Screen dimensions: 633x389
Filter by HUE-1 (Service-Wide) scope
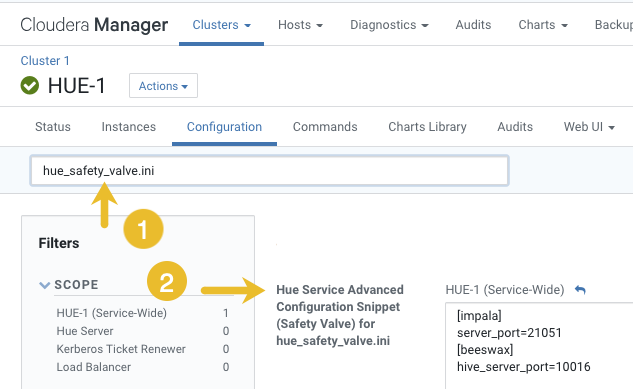pyautogui.click(x=112, y=313)
